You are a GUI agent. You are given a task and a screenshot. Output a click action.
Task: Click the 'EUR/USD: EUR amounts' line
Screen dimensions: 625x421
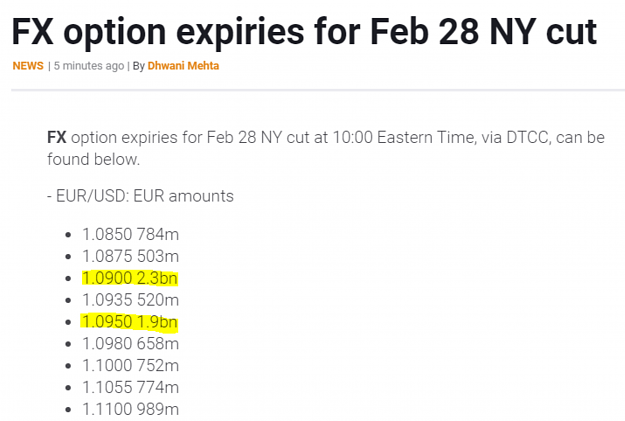coord(145,196)
